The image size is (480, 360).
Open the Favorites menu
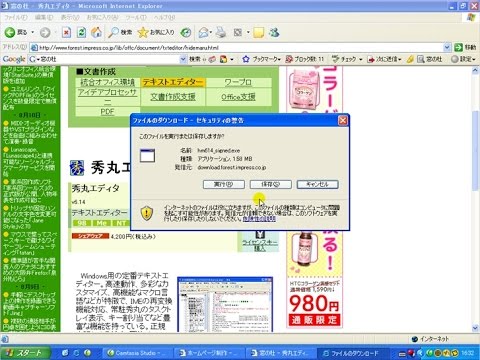pos(102,17)
